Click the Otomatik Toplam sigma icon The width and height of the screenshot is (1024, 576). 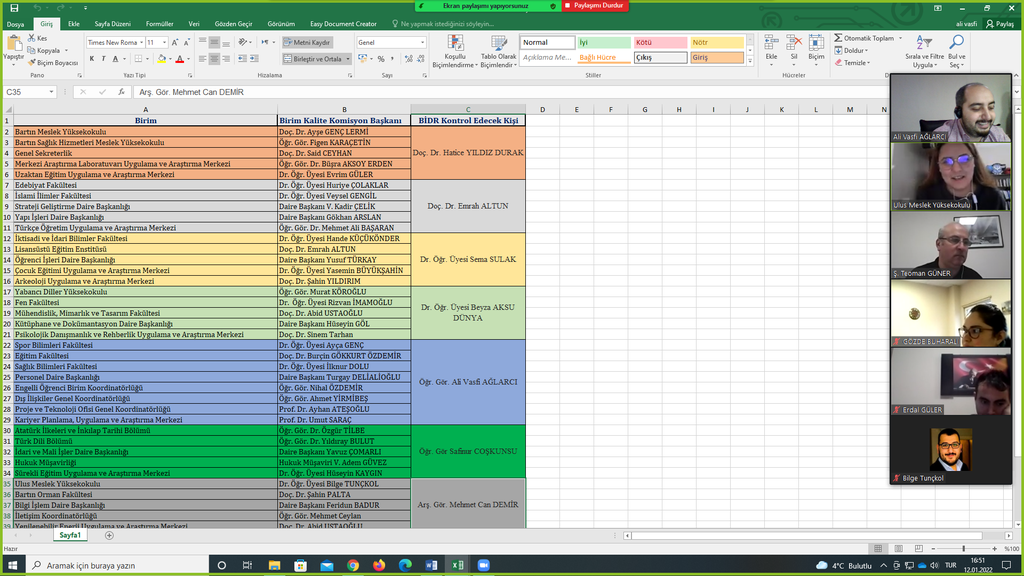click(839, 38)
